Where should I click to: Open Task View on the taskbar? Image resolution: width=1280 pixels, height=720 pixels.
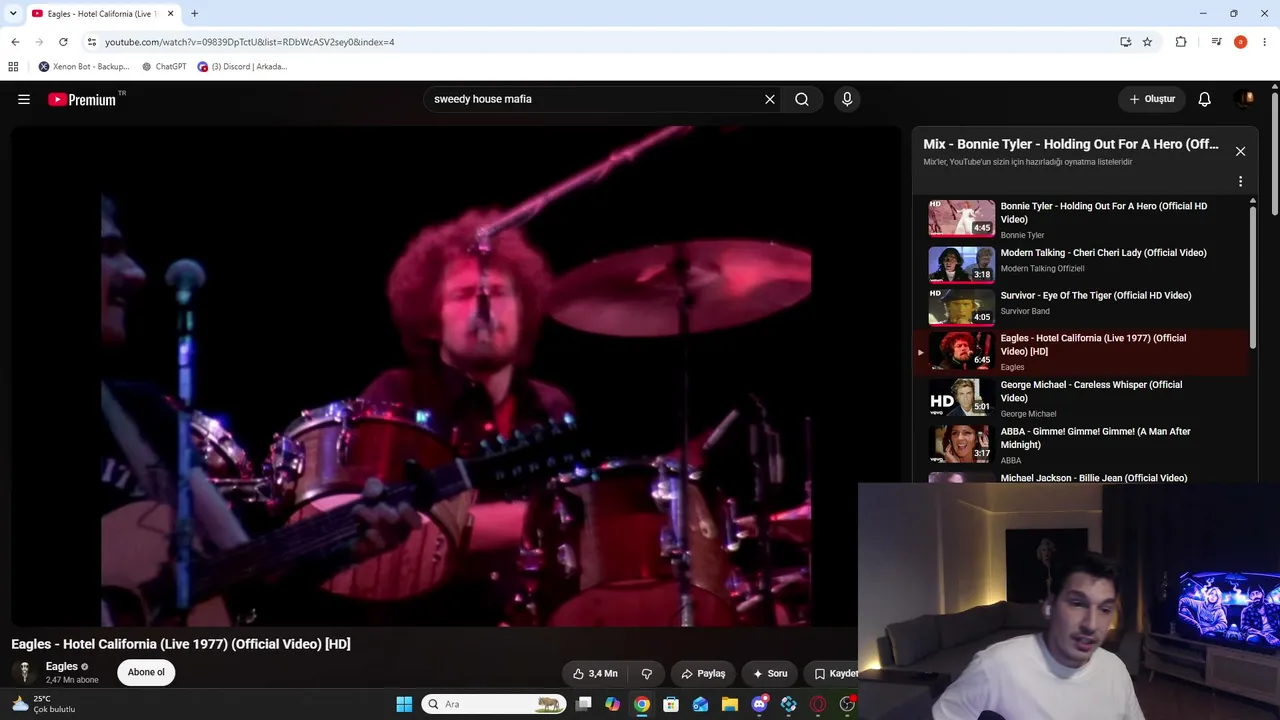pos(584,704)
